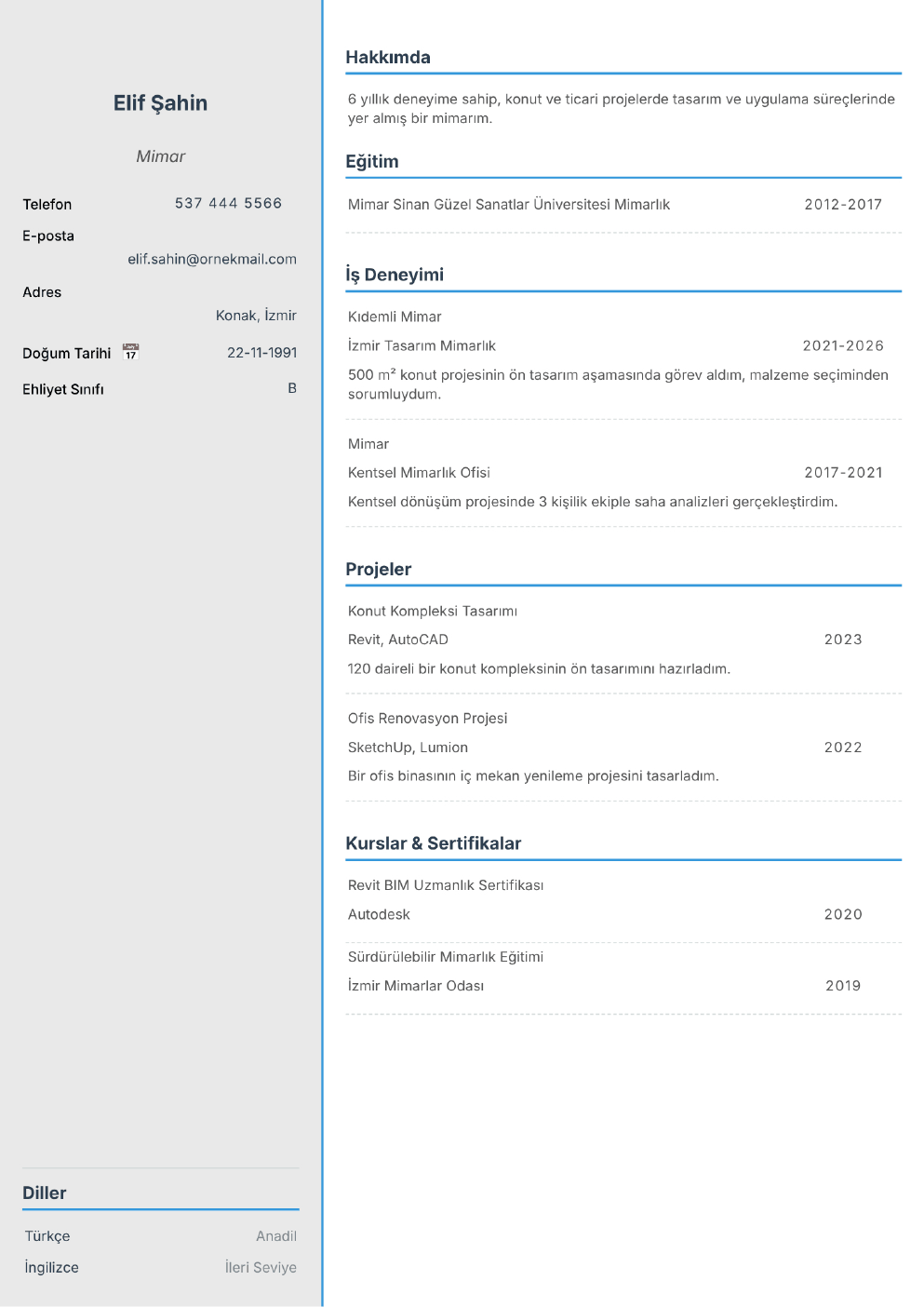The width and height of the screenshot is (924, 1307).
Task: Click the Hakkımda section heading
Action: point(388,58)
